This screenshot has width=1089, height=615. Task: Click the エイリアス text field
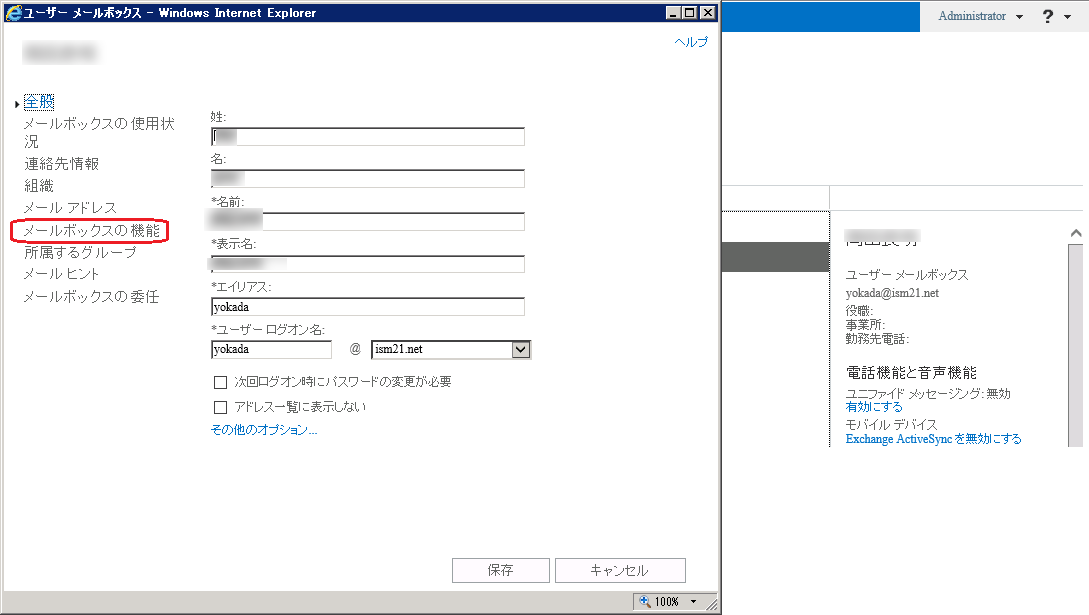(367, 307)
